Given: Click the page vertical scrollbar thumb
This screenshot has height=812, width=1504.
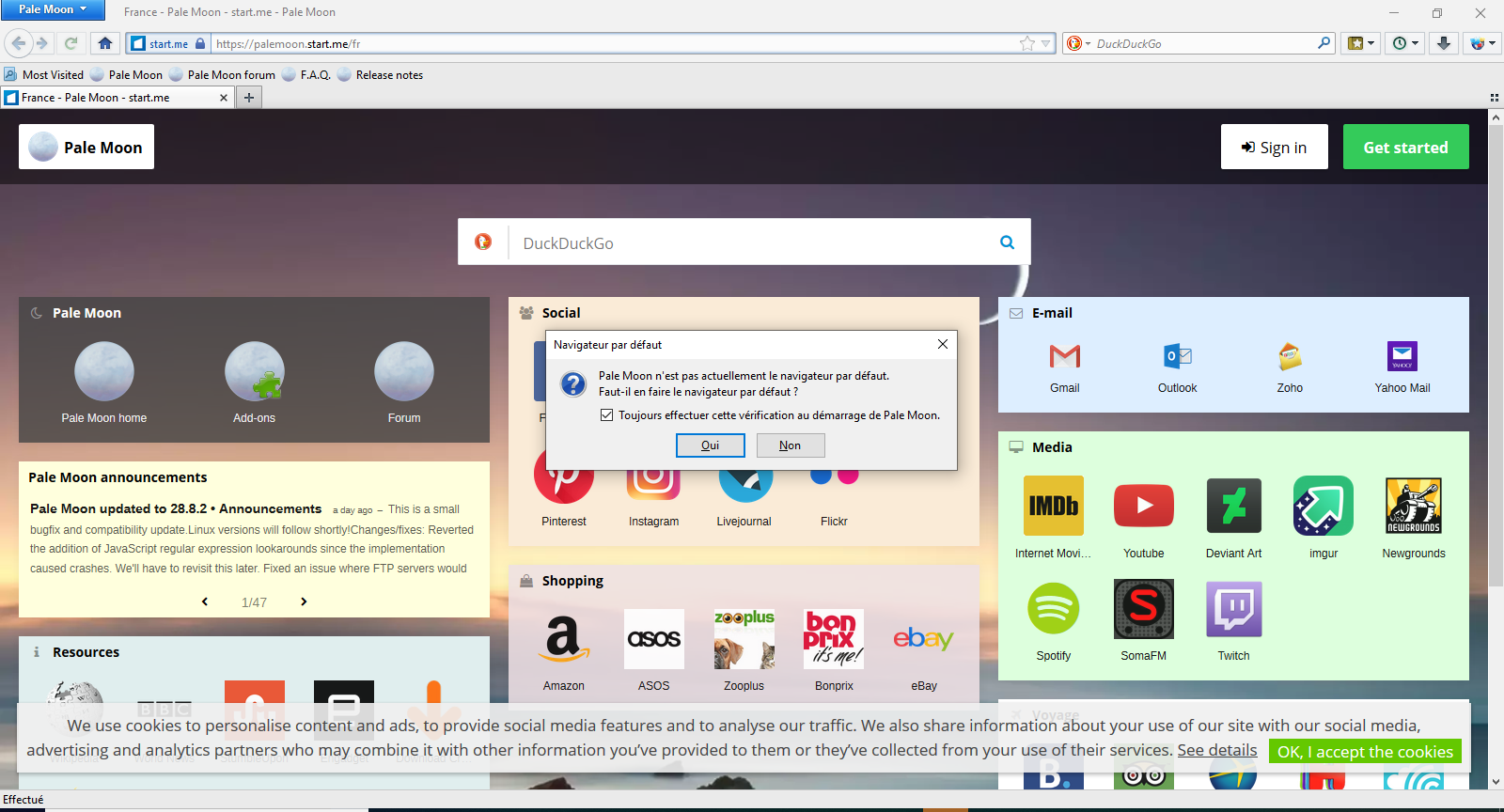Looking at the screenshot, I should coord(1496,357).
